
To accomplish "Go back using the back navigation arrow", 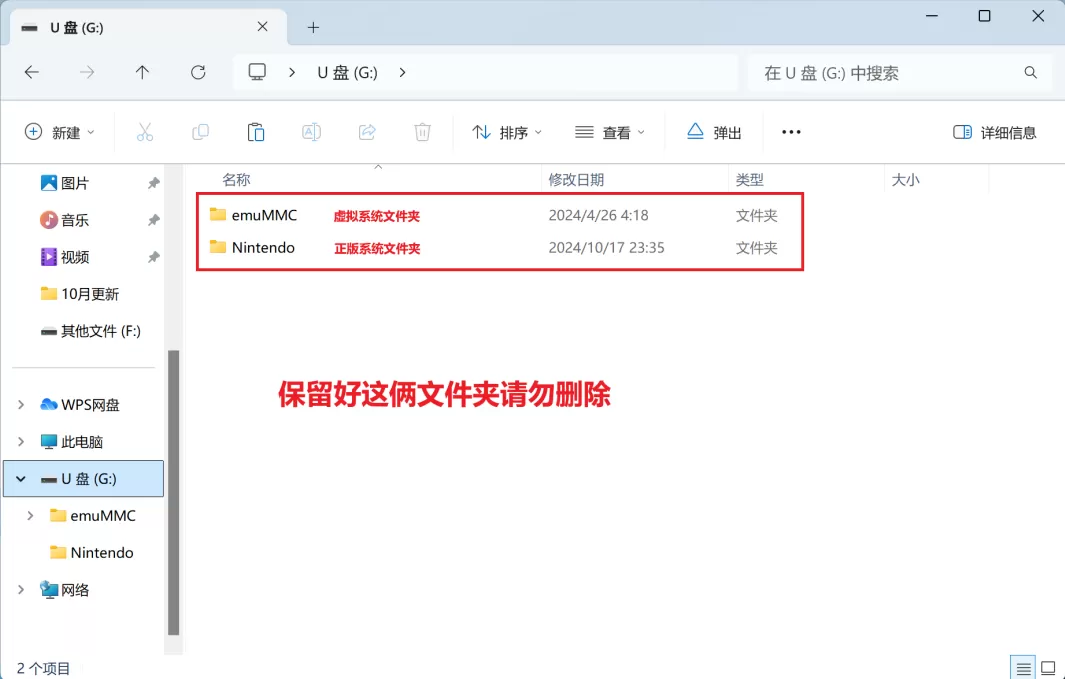I will (32, 72).
